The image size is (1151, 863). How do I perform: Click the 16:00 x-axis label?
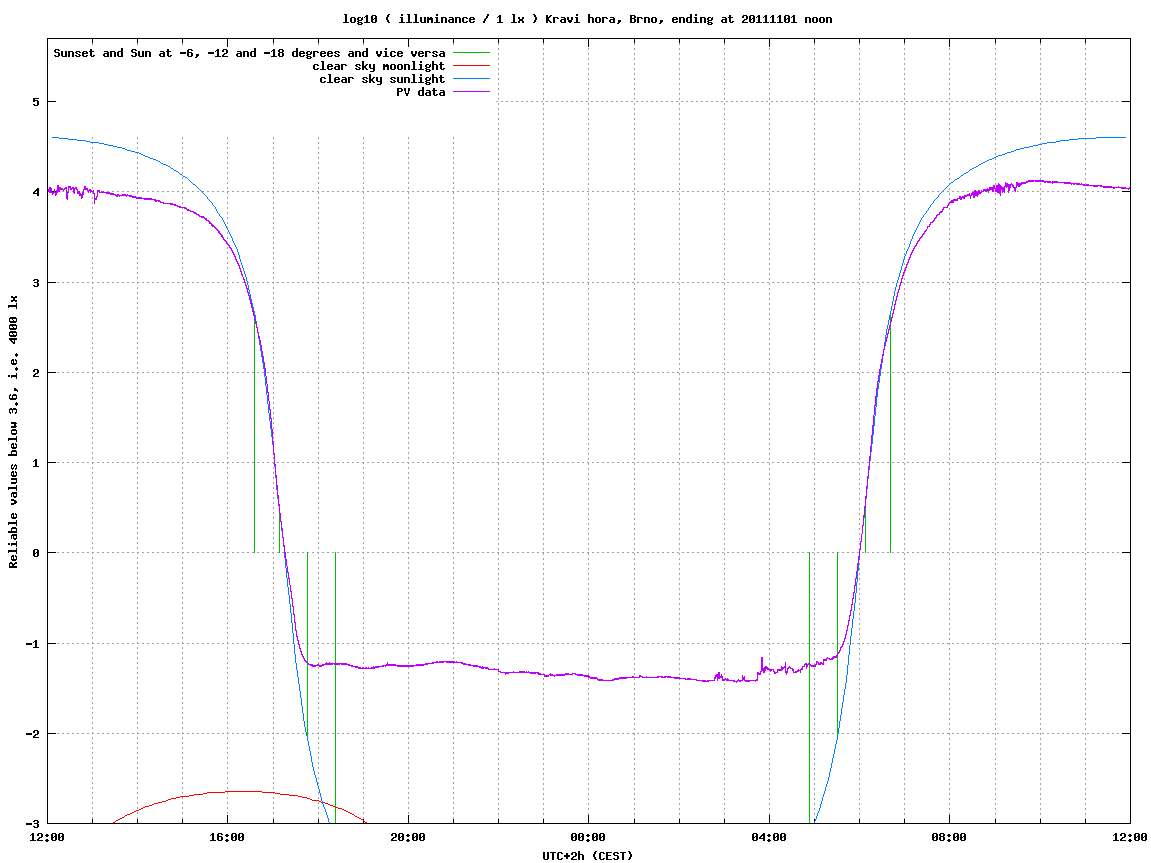click(x=228, y=837)
